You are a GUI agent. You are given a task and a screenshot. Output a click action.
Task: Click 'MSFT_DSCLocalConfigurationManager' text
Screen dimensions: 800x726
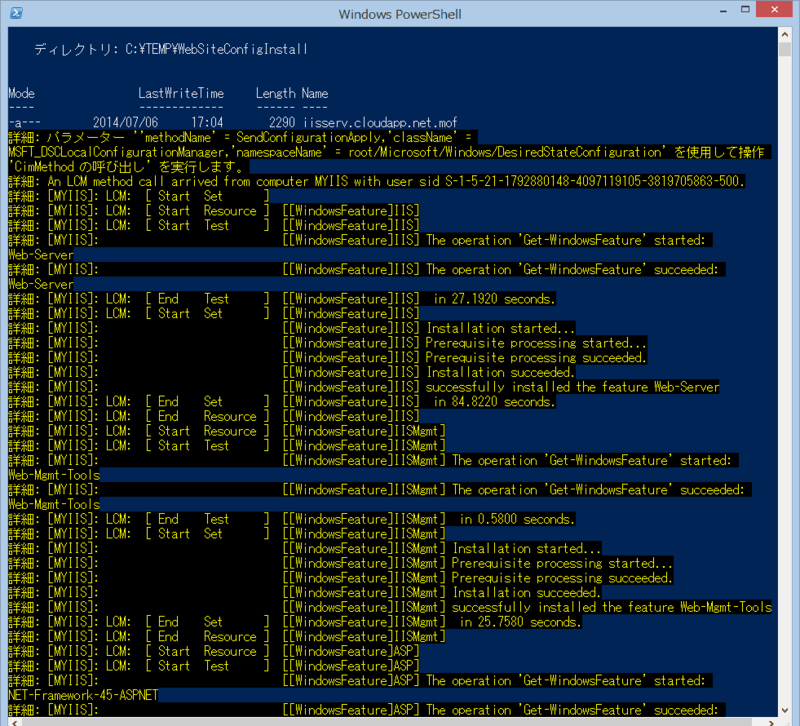click(x=116, y=152)
